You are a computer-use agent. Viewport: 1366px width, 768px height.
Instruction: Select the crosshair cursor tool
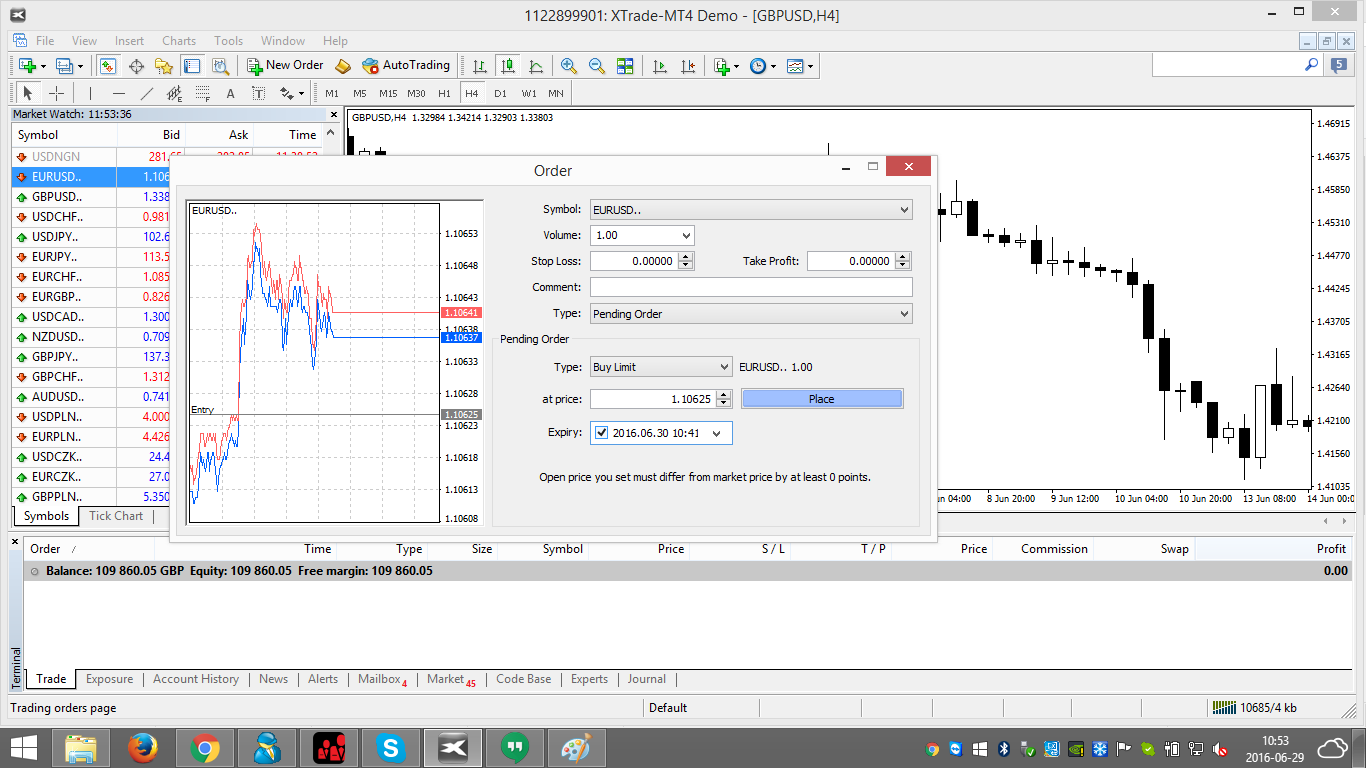pyautogui.click(x=57, y=93)
